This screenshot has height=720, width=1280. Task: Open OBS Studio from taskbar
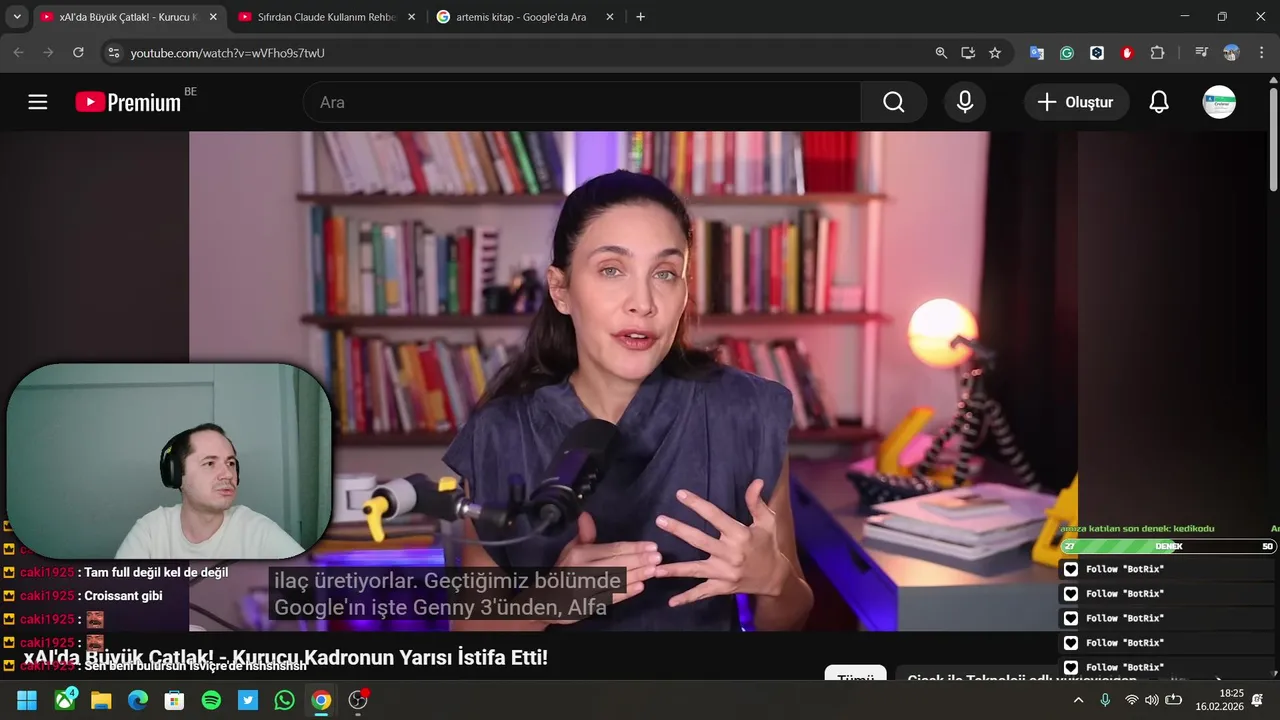click(358, 700)
